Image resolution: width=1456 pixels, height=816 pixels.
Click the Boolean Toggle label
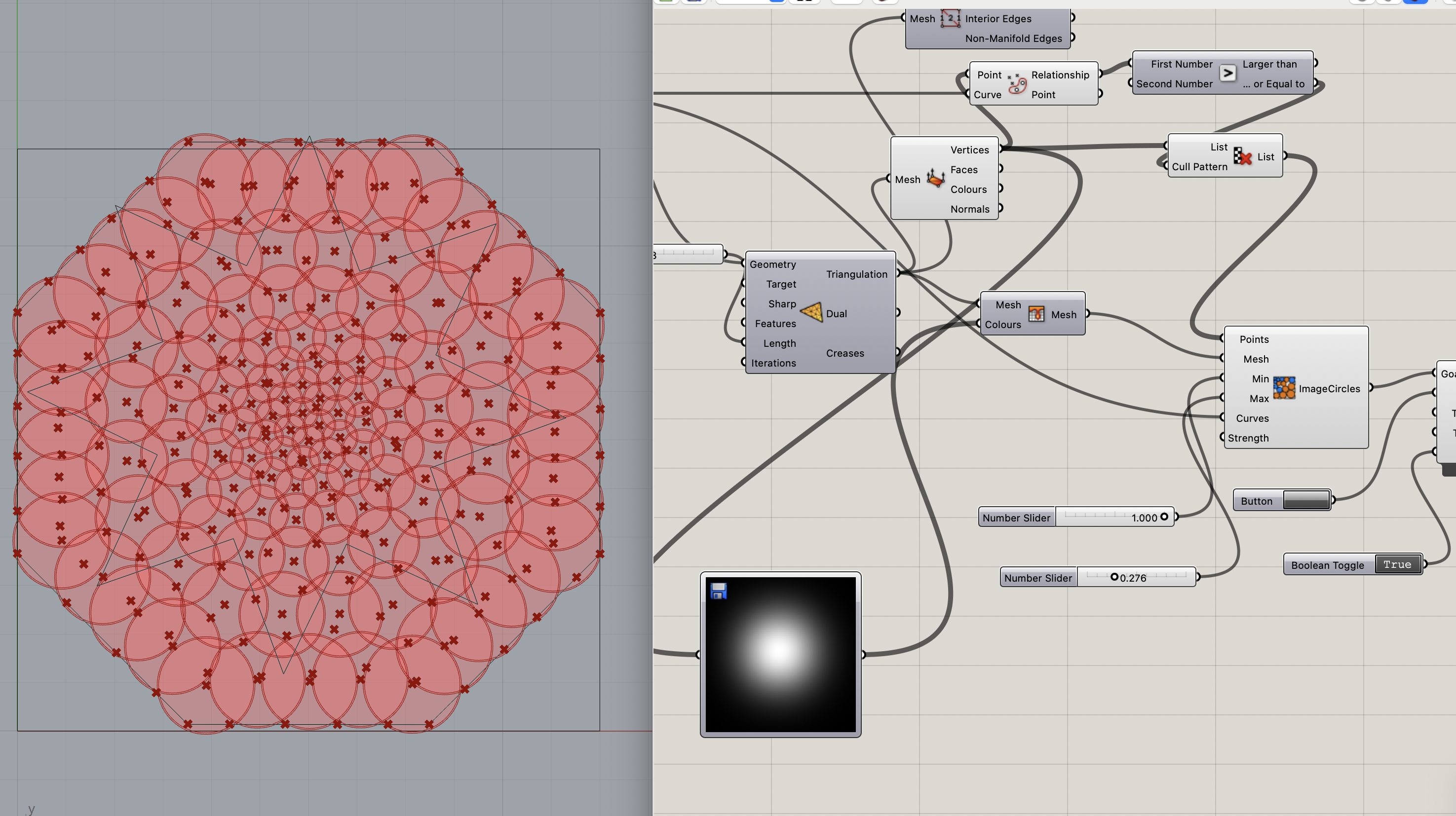pos(1327,565)
